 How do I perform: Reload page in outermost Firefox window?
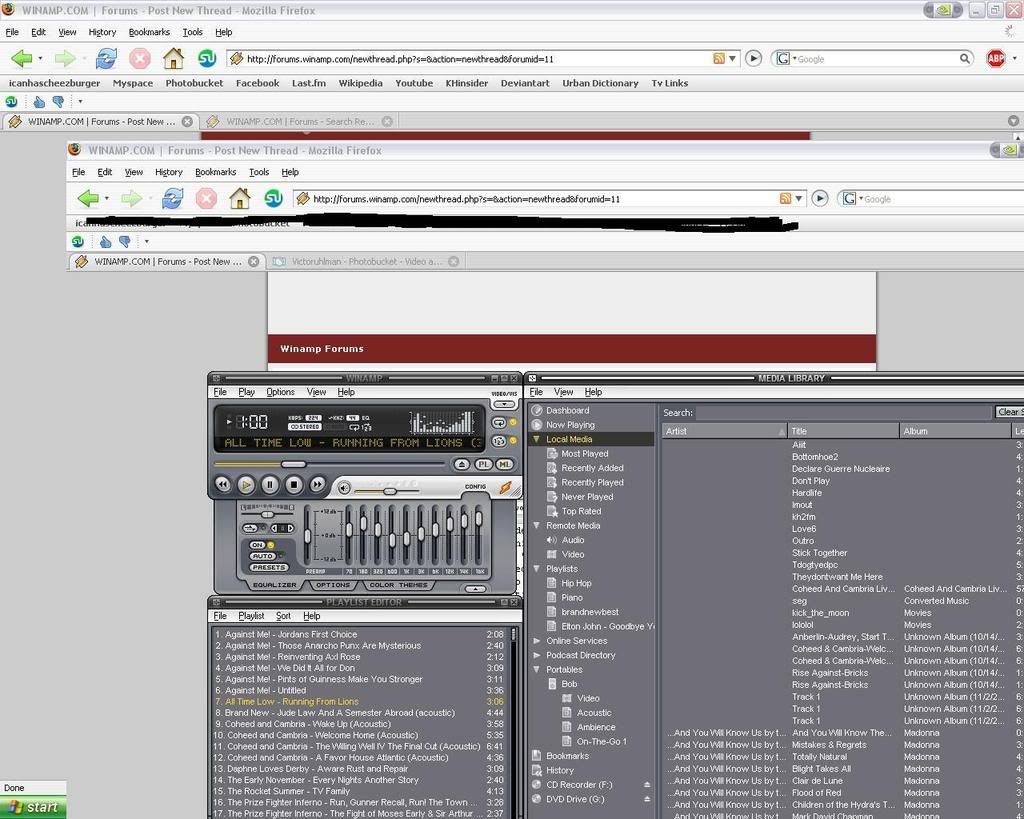(x=106, y=59)
